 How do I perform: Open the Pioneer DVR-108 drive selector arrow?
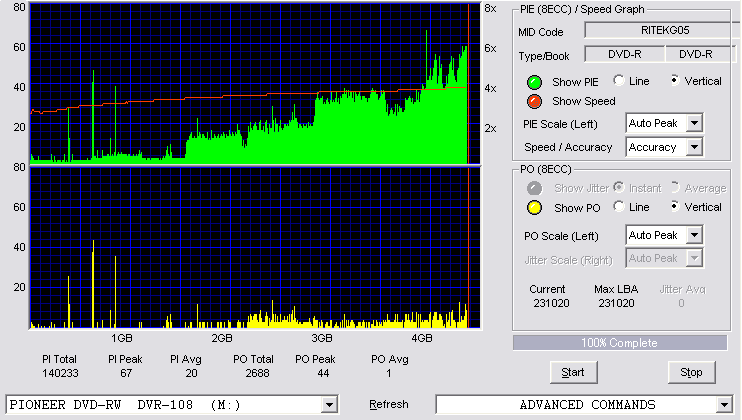pos(329,405)
